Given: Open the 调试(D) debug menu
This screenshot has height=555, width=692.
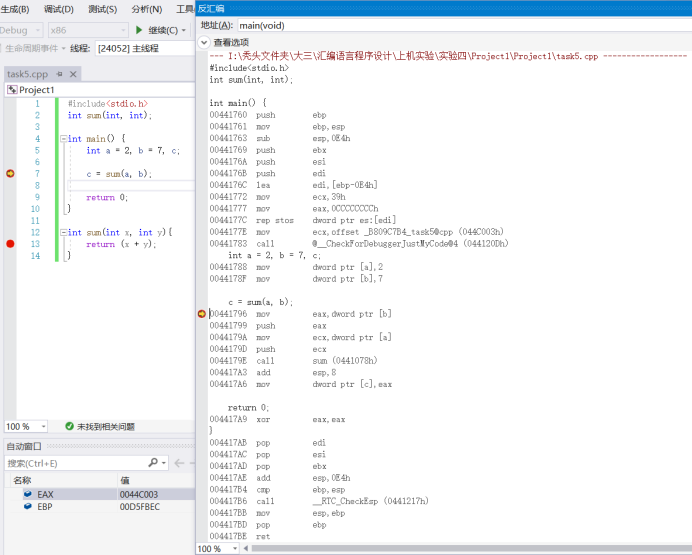Looking at the screenshot, I should (x=59, y=9).
